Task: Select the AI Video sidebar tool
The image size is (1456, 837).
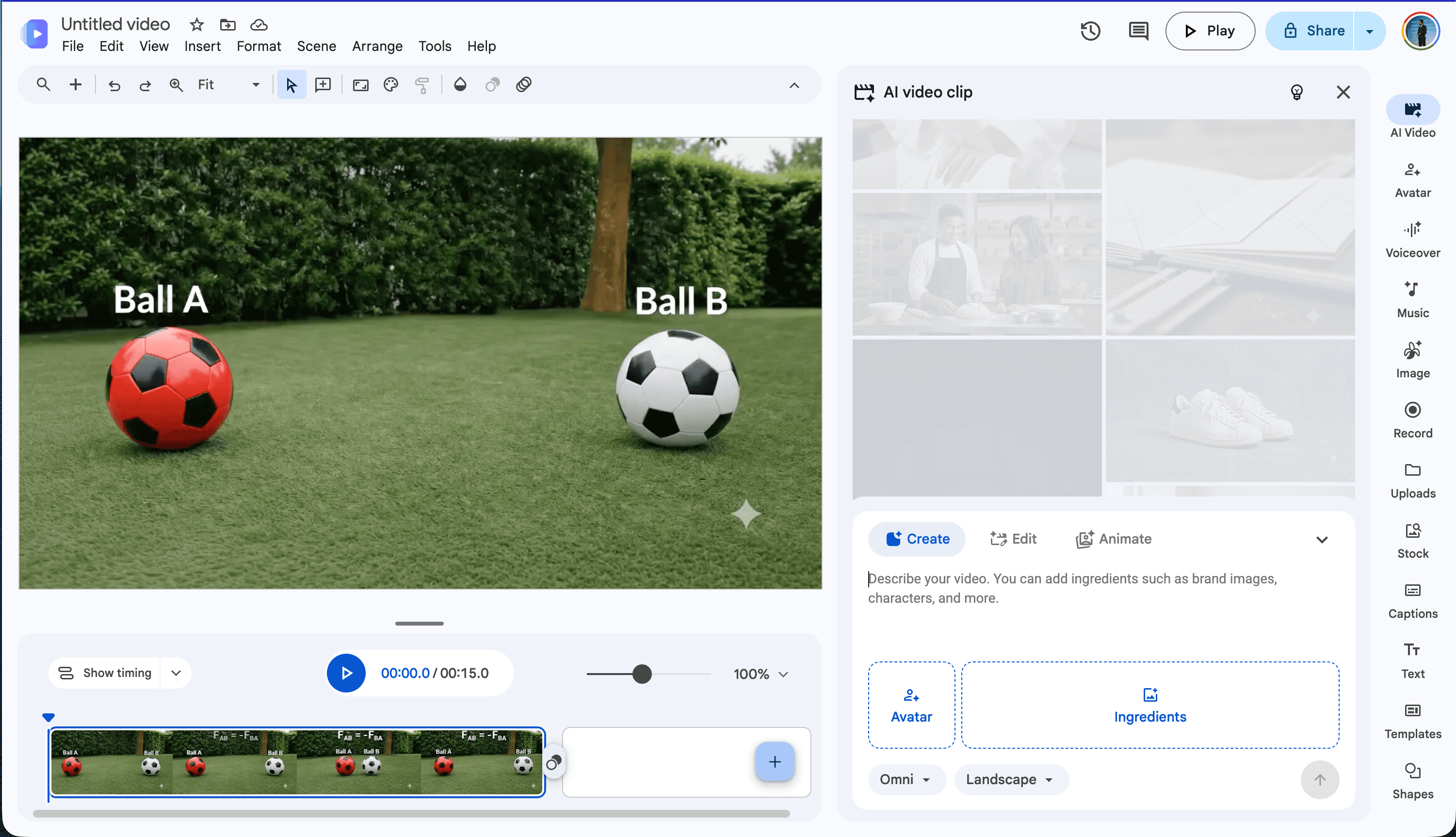Action: (x=1412, y=118)
